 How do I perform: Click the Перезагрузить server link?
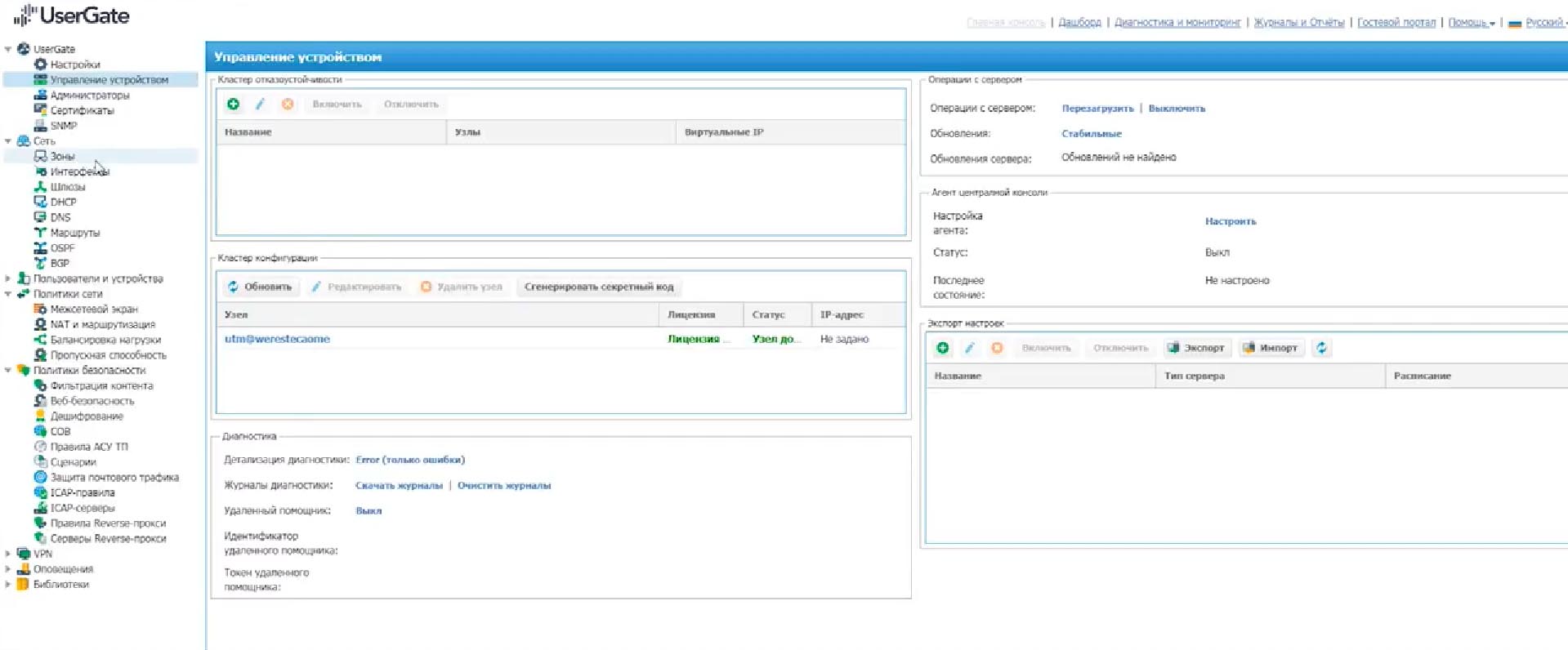pos(1097,109)
